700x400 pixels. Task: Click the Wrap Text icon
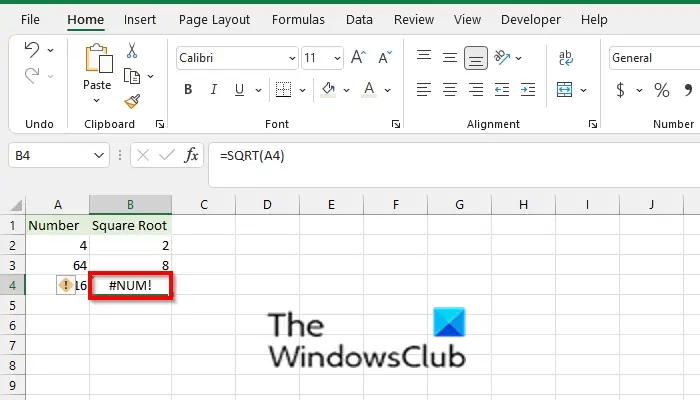(566, 58)
